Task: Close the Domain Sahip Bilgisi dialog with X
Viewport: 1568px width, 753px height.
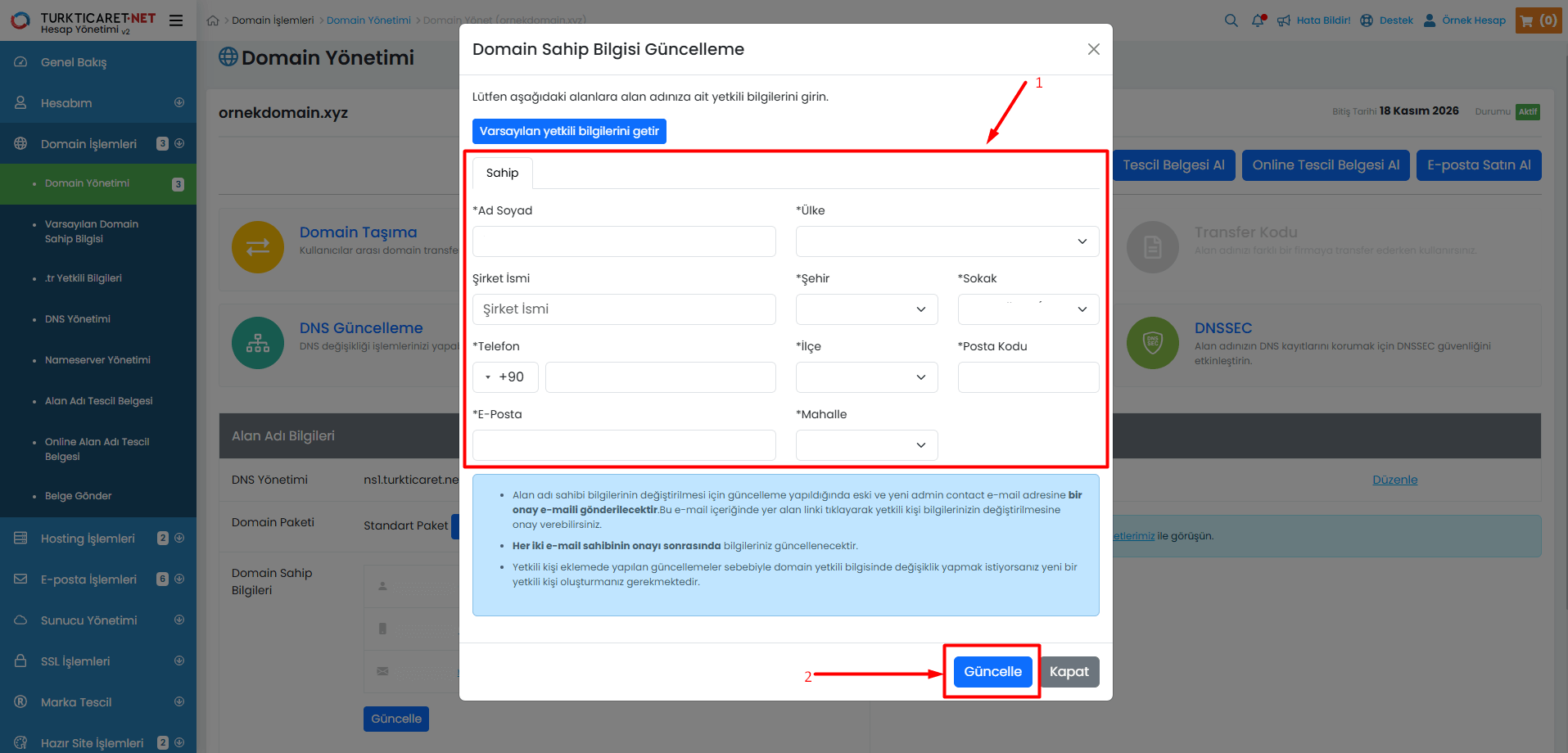Action: tap(1093, 49)
